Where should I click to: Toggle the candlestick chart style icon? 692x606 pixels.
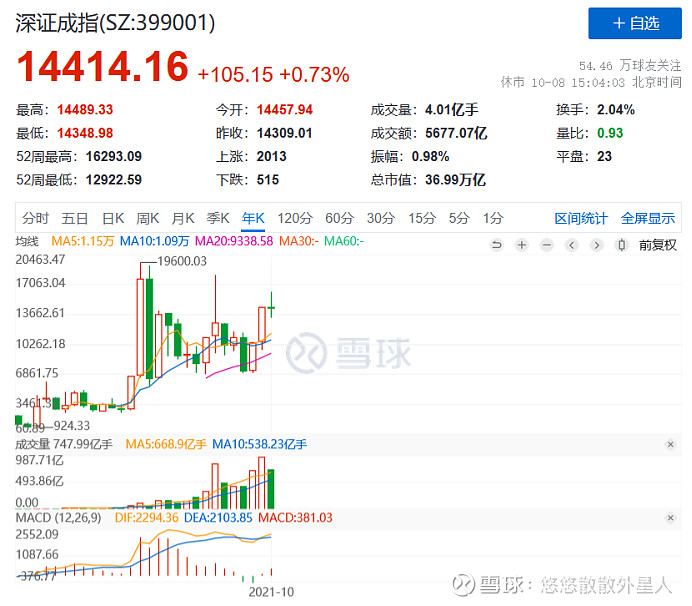(x=621, y=245)
